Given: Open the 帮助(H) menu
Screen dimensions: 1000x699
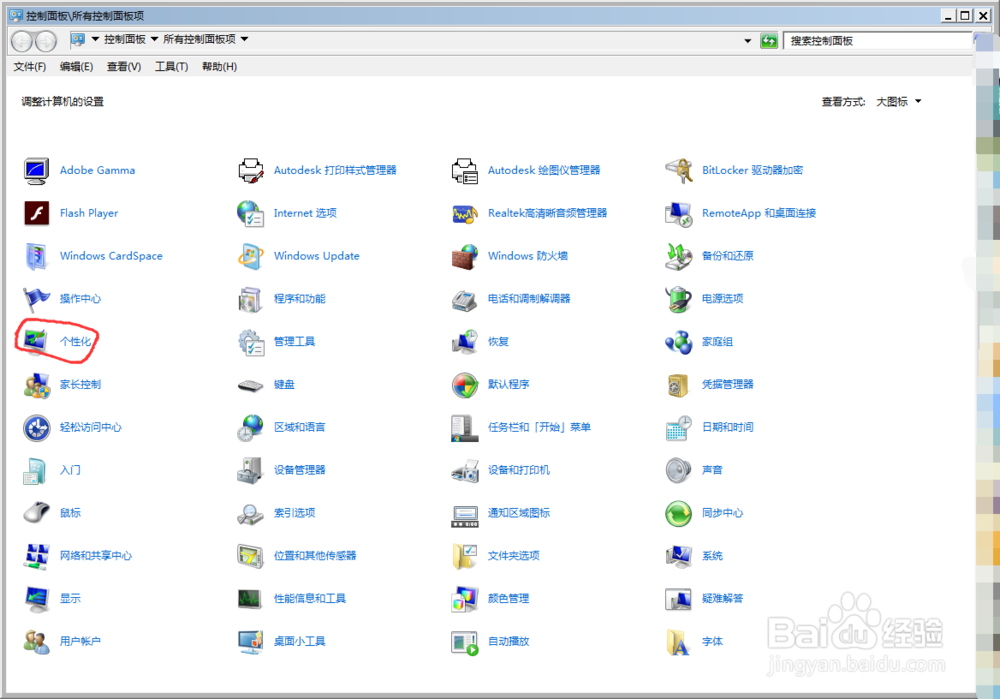Looking at the screenshot, I should pos(219,66).
